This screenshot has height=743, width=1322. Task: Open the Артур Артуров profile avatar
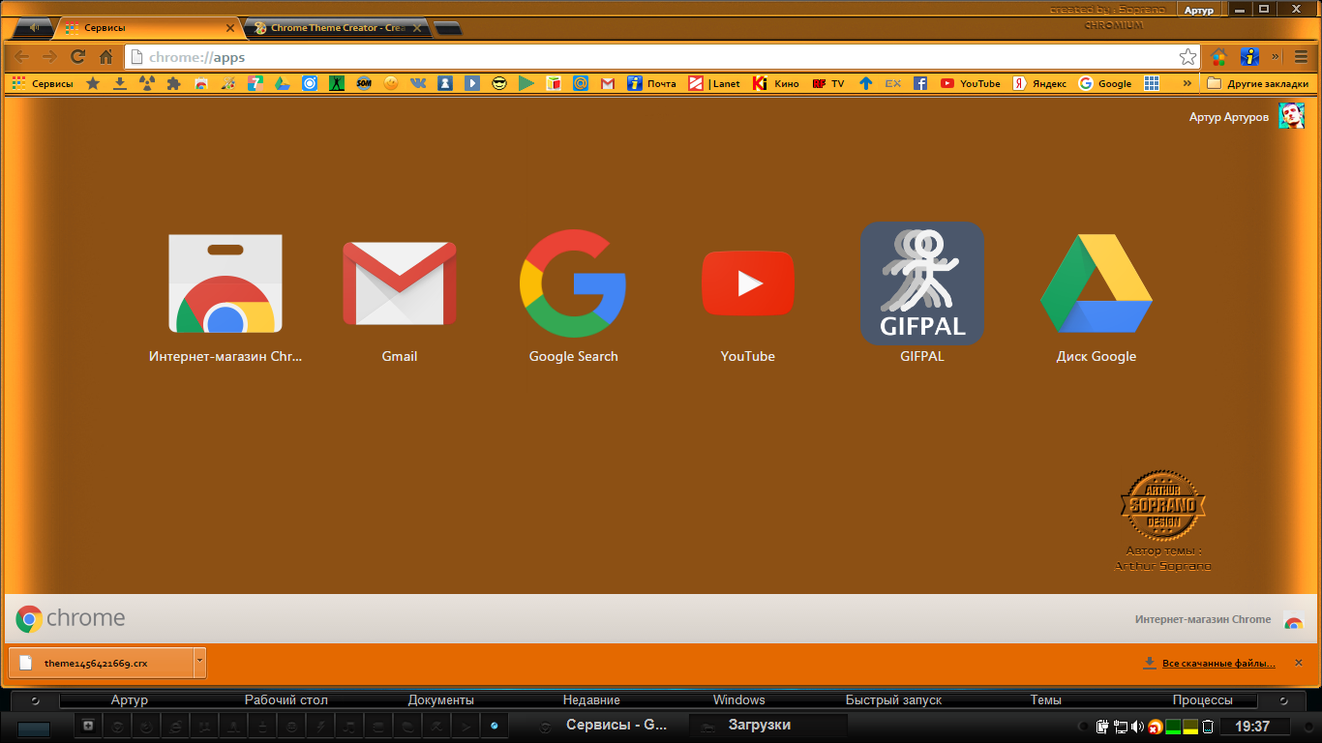[1292, 117]
